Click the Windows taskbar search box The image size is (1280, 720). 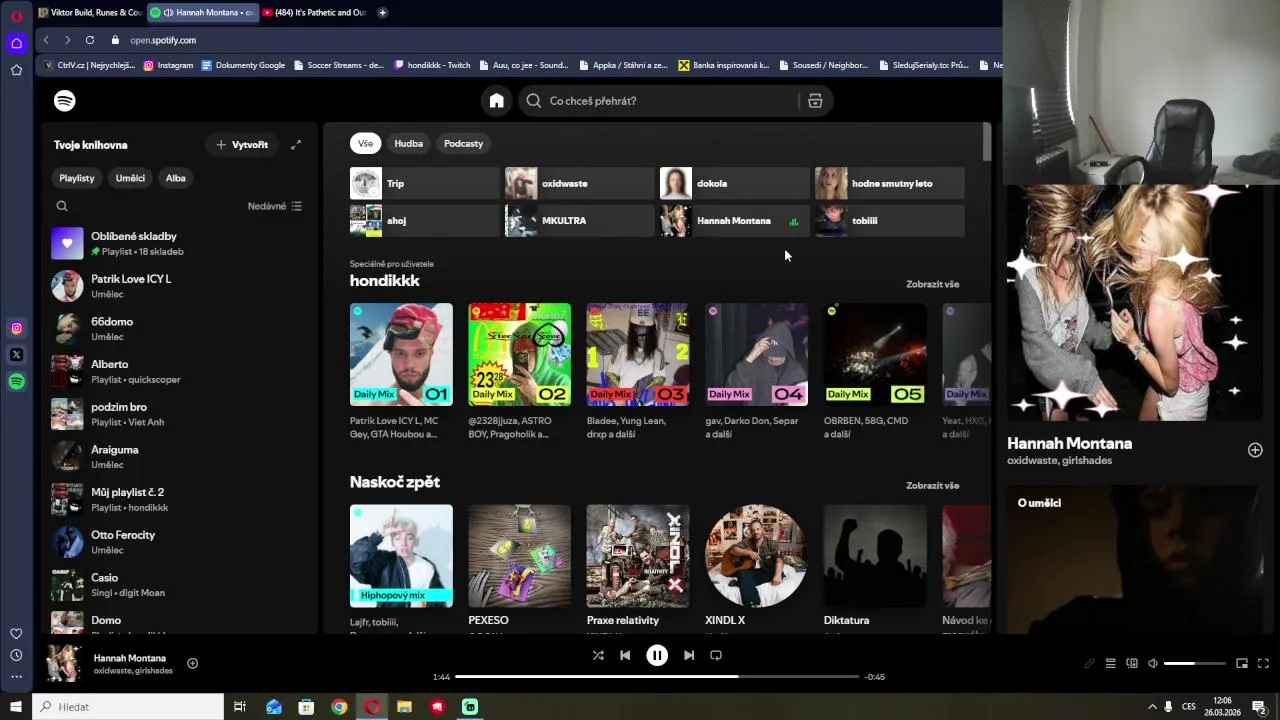point(128,707)
